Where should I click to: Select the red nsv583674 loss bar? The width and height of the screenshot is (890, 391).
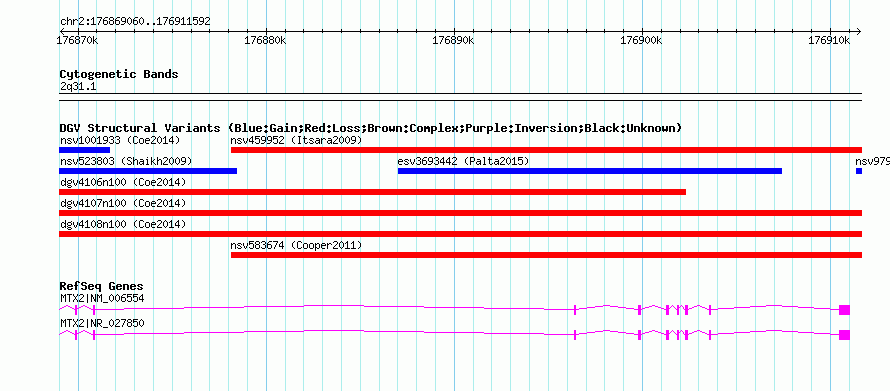click(x=546, y=255)
